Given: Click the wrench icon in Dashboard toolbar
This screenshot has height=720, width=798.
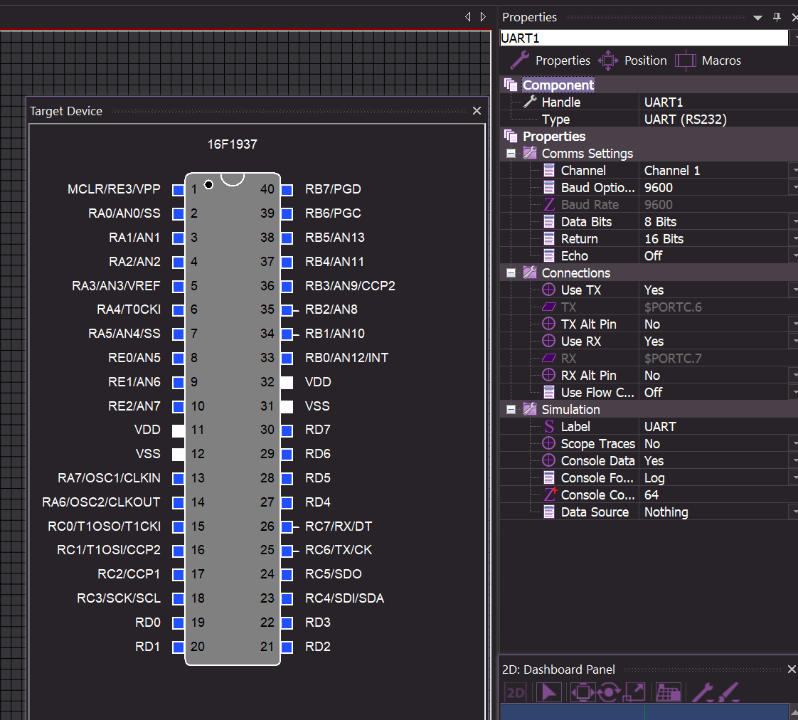Looking at the screenshot, I should 702,693.
